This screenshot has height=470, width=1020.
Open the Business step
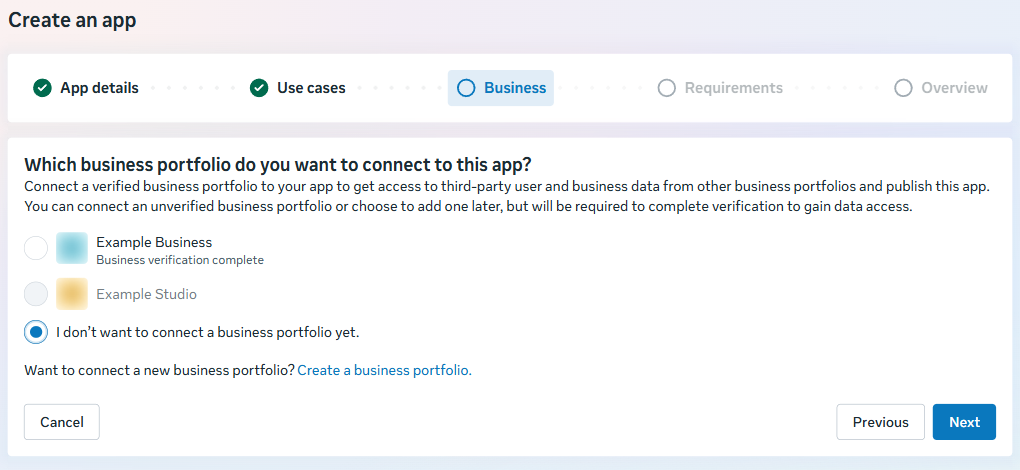(x=501, y=88)
